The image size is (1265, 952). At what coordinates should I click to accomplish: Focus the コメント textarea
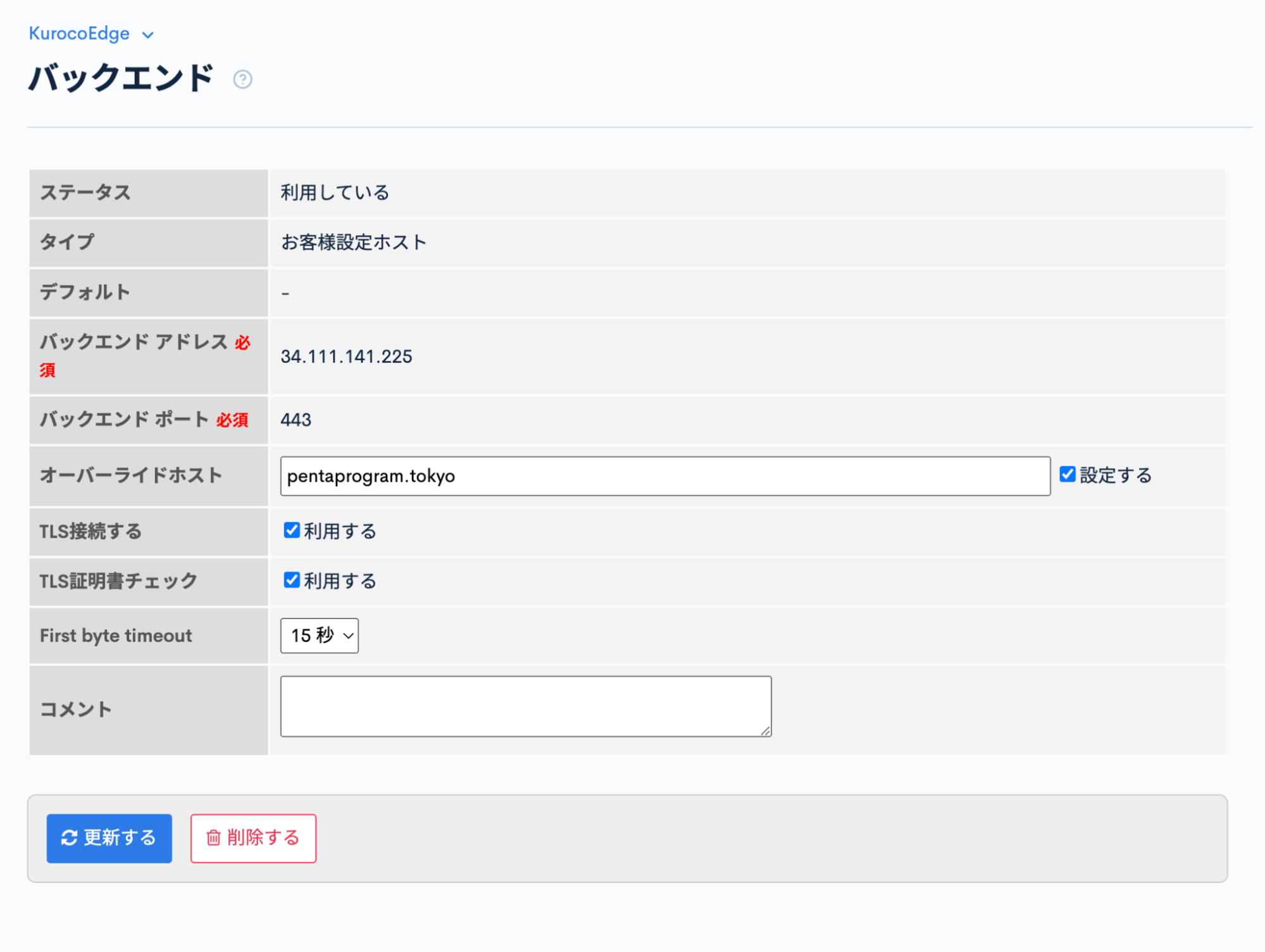pos(526,706)
